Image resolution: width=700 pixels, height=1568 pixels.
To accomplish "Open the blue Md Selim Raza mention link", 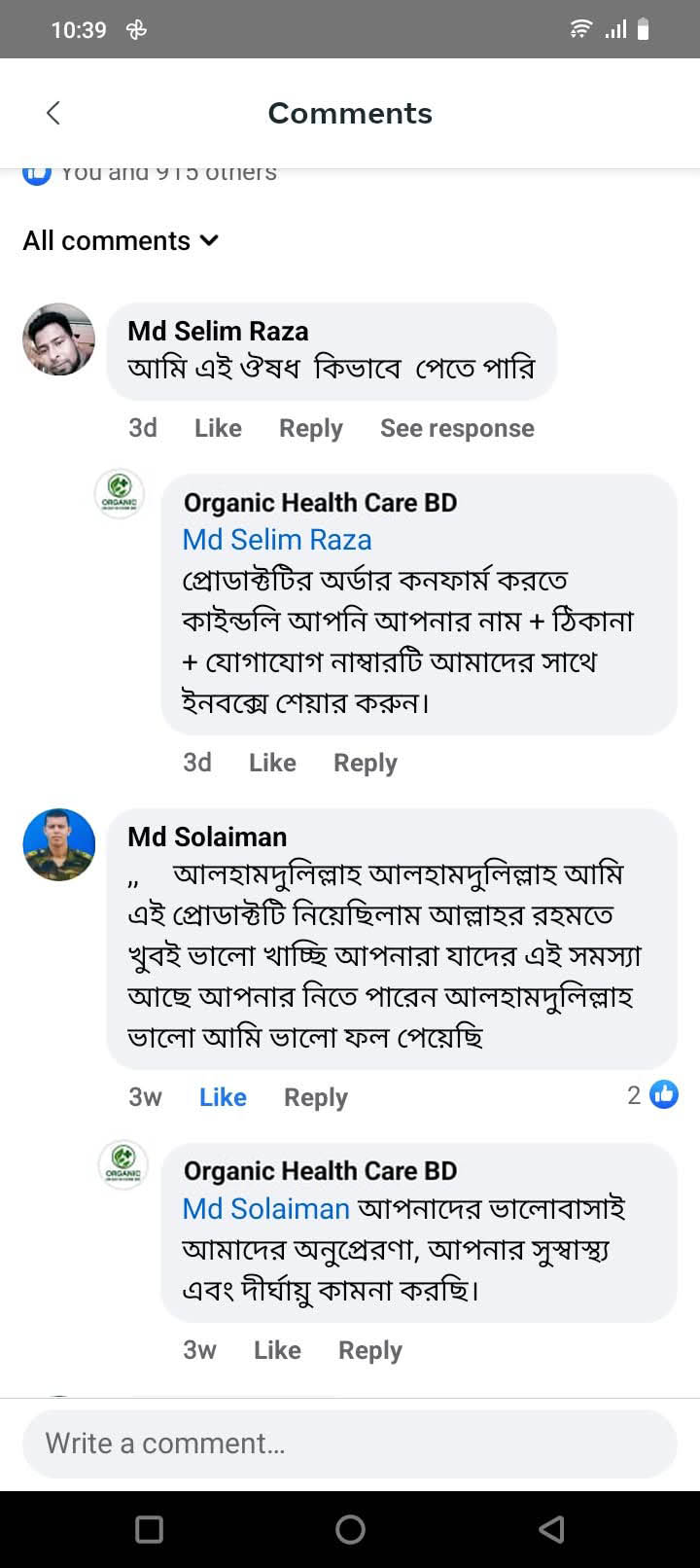I will pyautogui.click(x=277, y=540).
